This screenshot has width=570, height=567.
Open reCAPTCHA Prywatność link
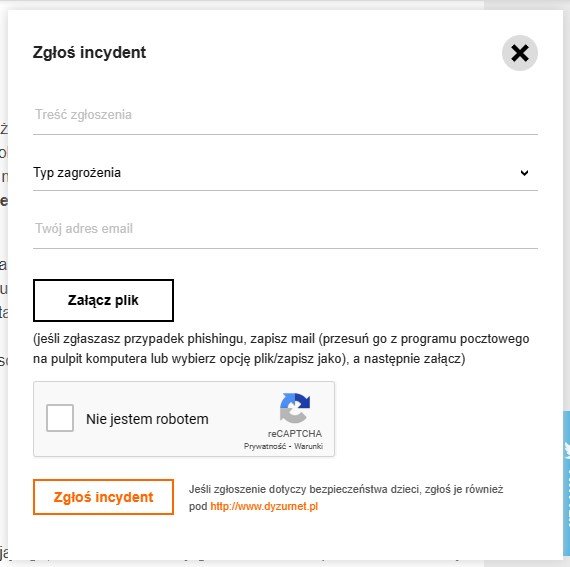(265, 446)
